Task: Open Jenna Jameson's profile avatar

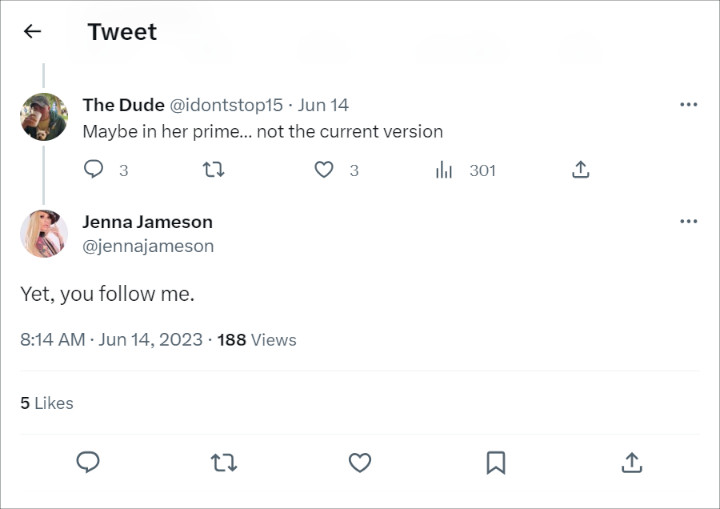Action: click(x=44, y=233)
